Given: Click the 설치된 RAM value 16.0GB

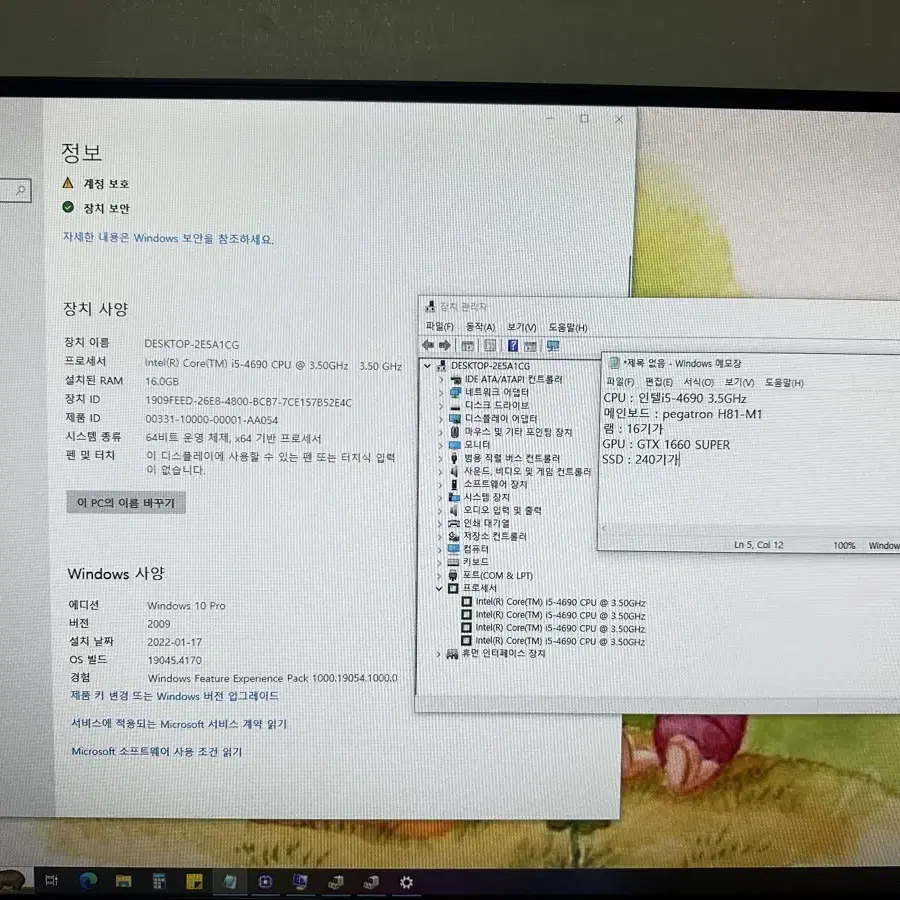Looking at the screenshot, I should click(x=162, y=381).
